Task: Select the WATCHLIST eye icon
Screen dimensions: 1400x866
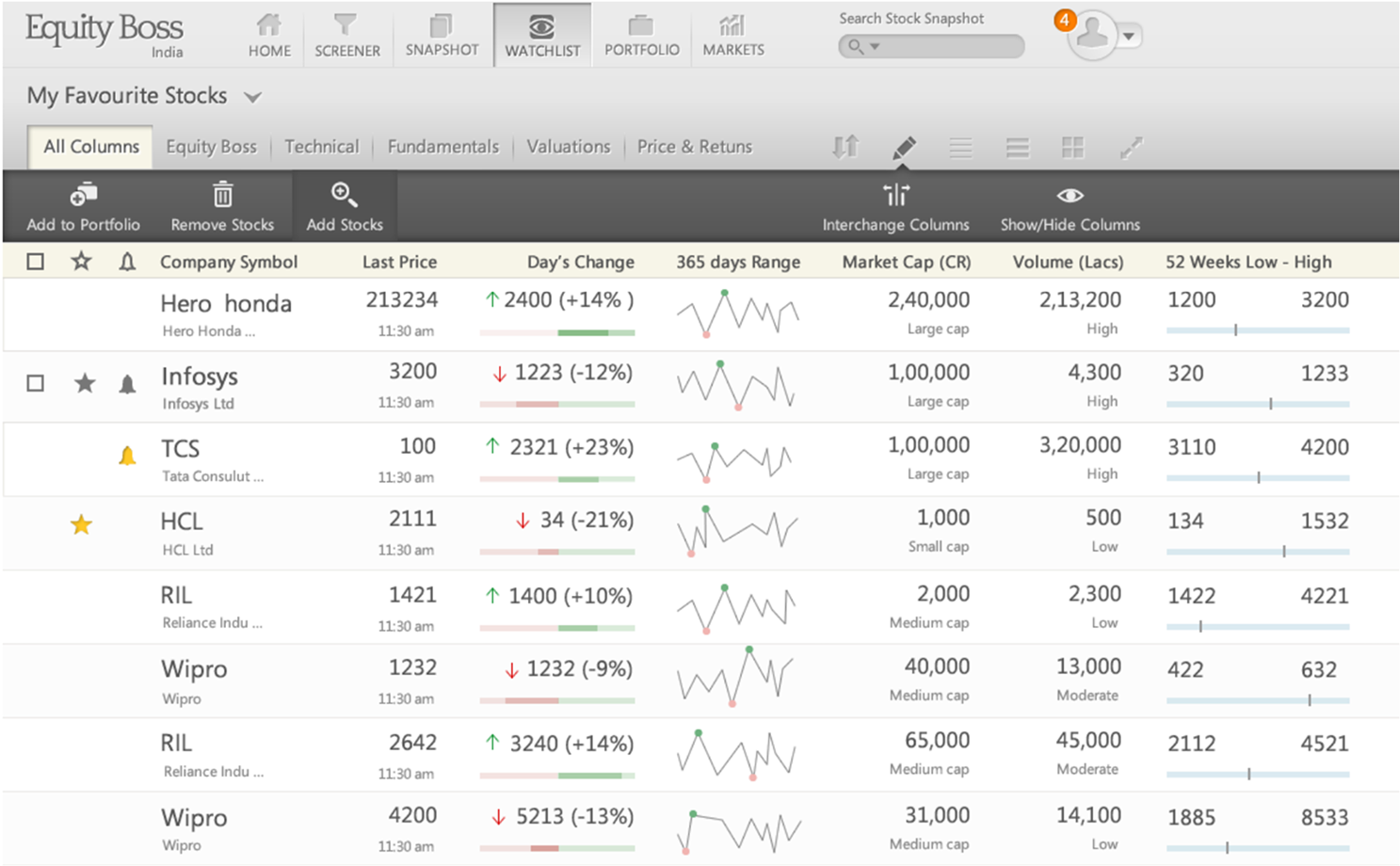Action: (541, 25)
